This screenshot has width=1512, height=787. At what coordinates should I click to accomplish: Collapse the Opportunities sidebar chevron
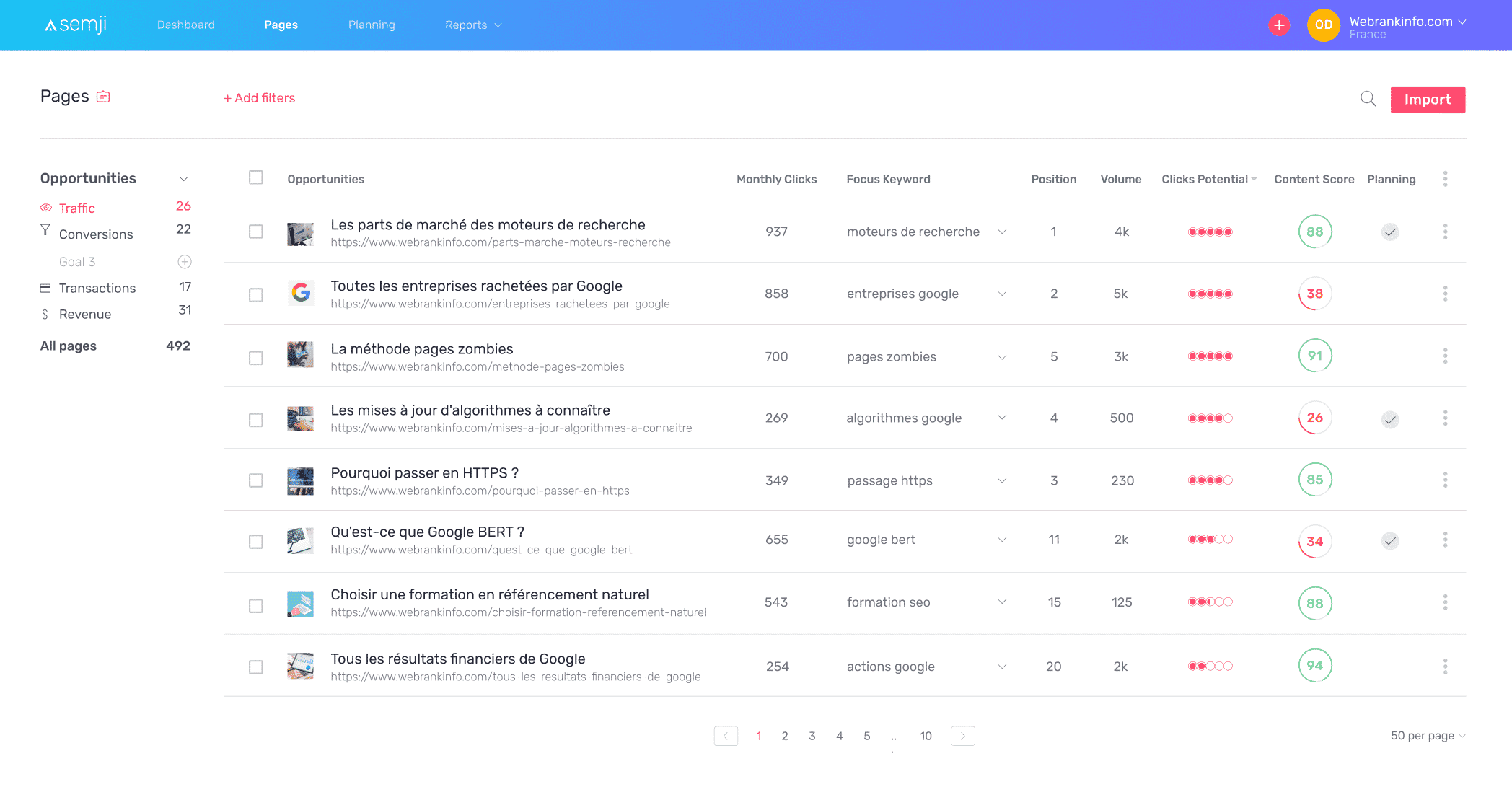click(x=184, y=178)
